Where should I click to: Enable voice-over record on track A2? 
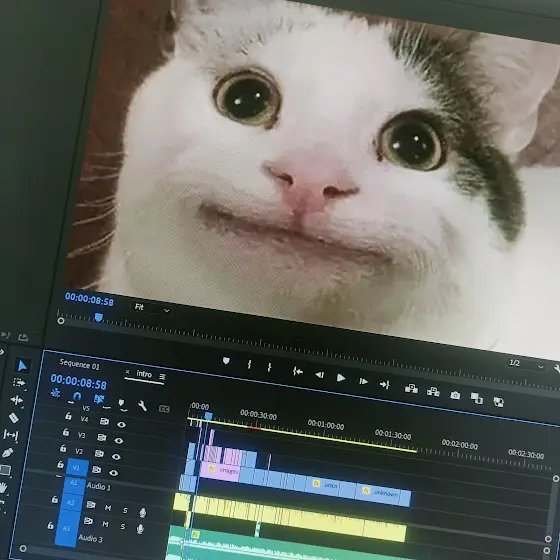[142, 513]
